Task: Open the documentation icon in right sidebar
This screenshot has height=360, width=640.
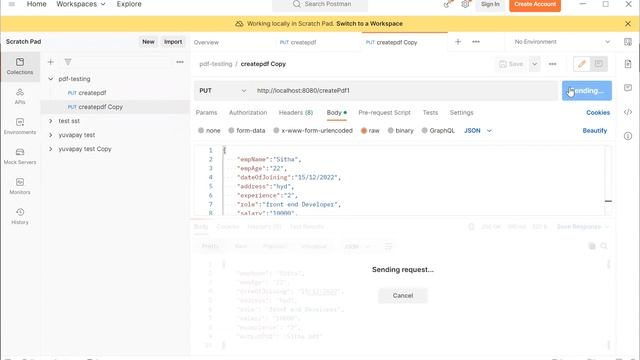Action: pyautogui.click(x=628, y=64)
